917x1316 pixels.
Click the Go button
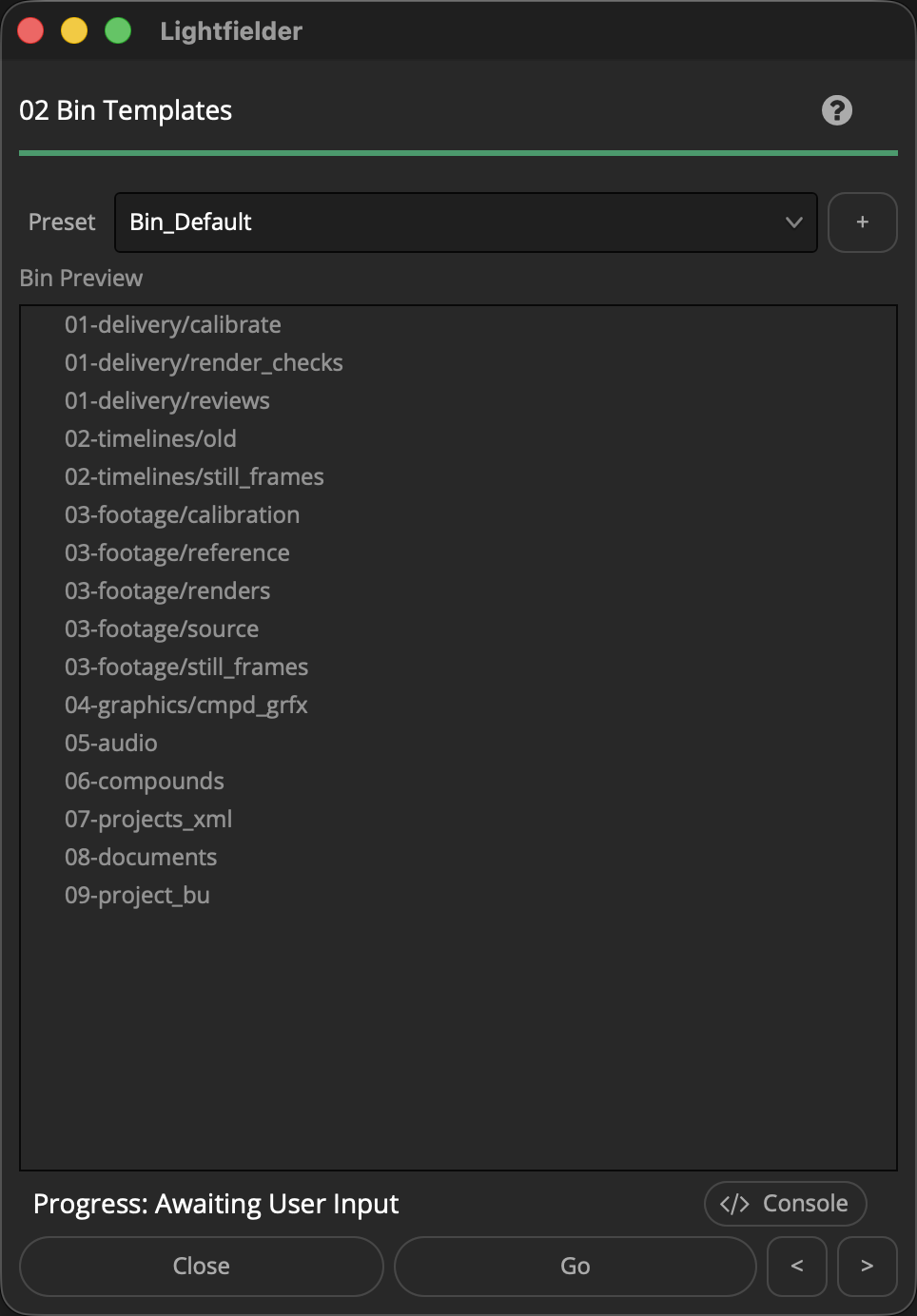(x=576, y=1266)
